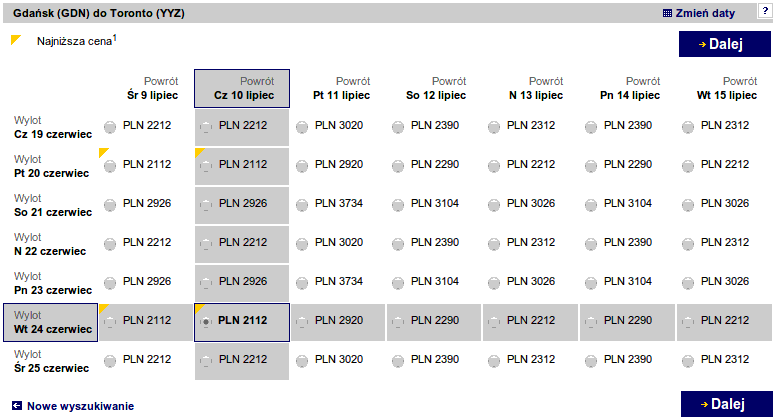The height and width of the screenshot is (420, 777).
Task: Select fare So 21 czerwiec / Pt 11 lipiec
Action: tap(302, 205)
